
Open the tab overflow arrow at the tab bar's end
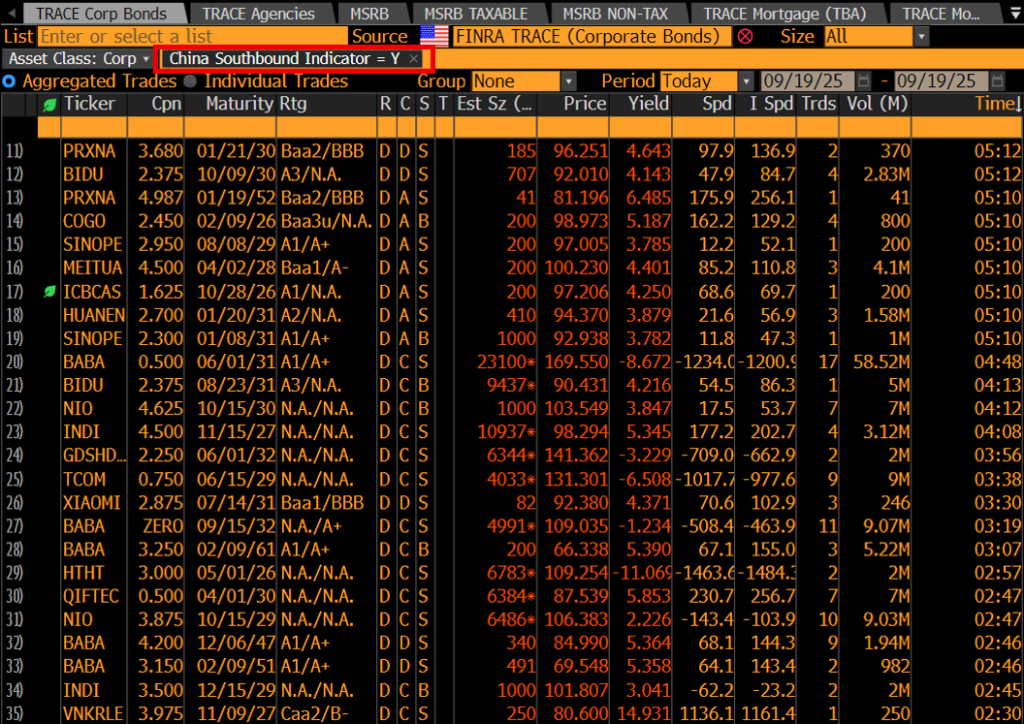(x=1016, y=13)
